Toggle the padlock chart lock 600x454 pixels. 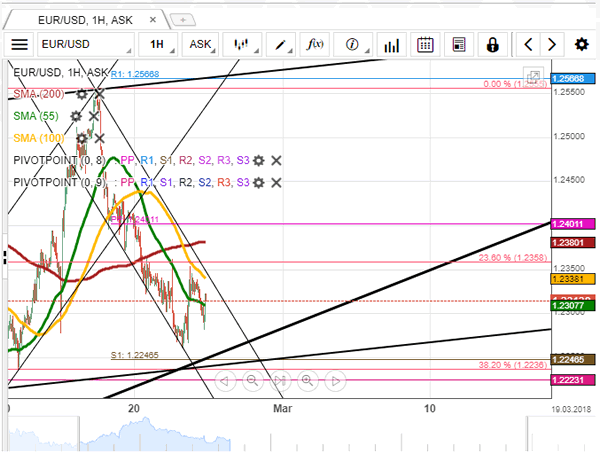pos(492,44)
